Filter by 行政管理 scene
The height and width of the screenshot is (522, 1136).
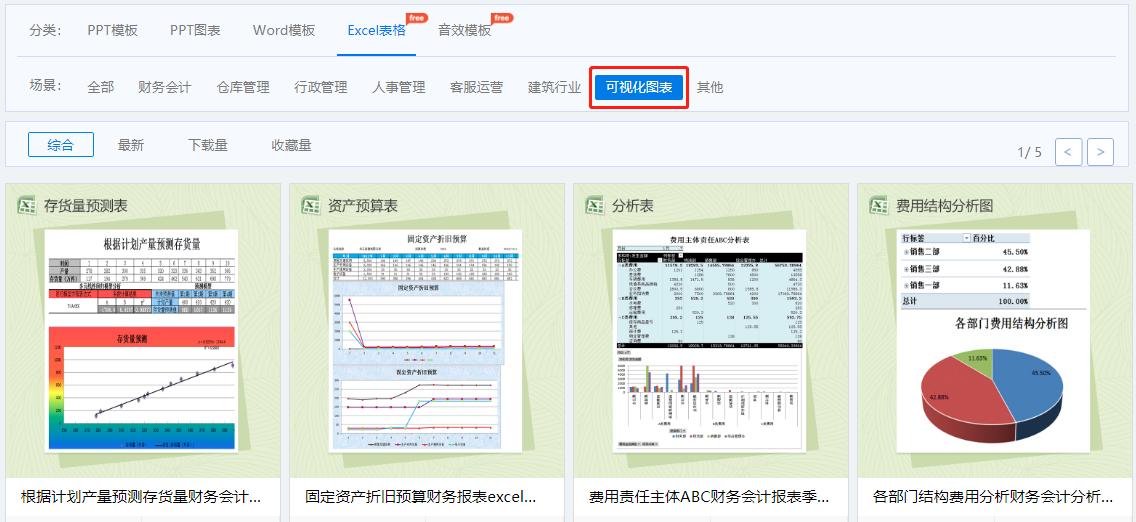tap(321, 88)
